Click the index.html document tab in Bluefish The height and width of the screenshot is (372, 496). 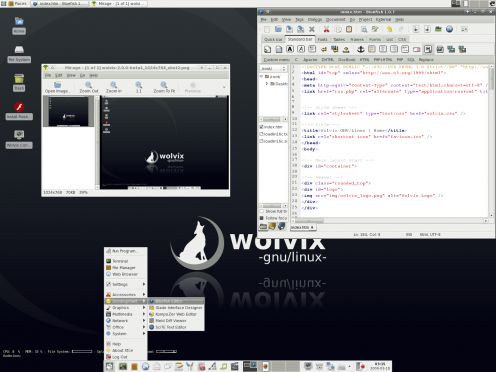[303, 227]
